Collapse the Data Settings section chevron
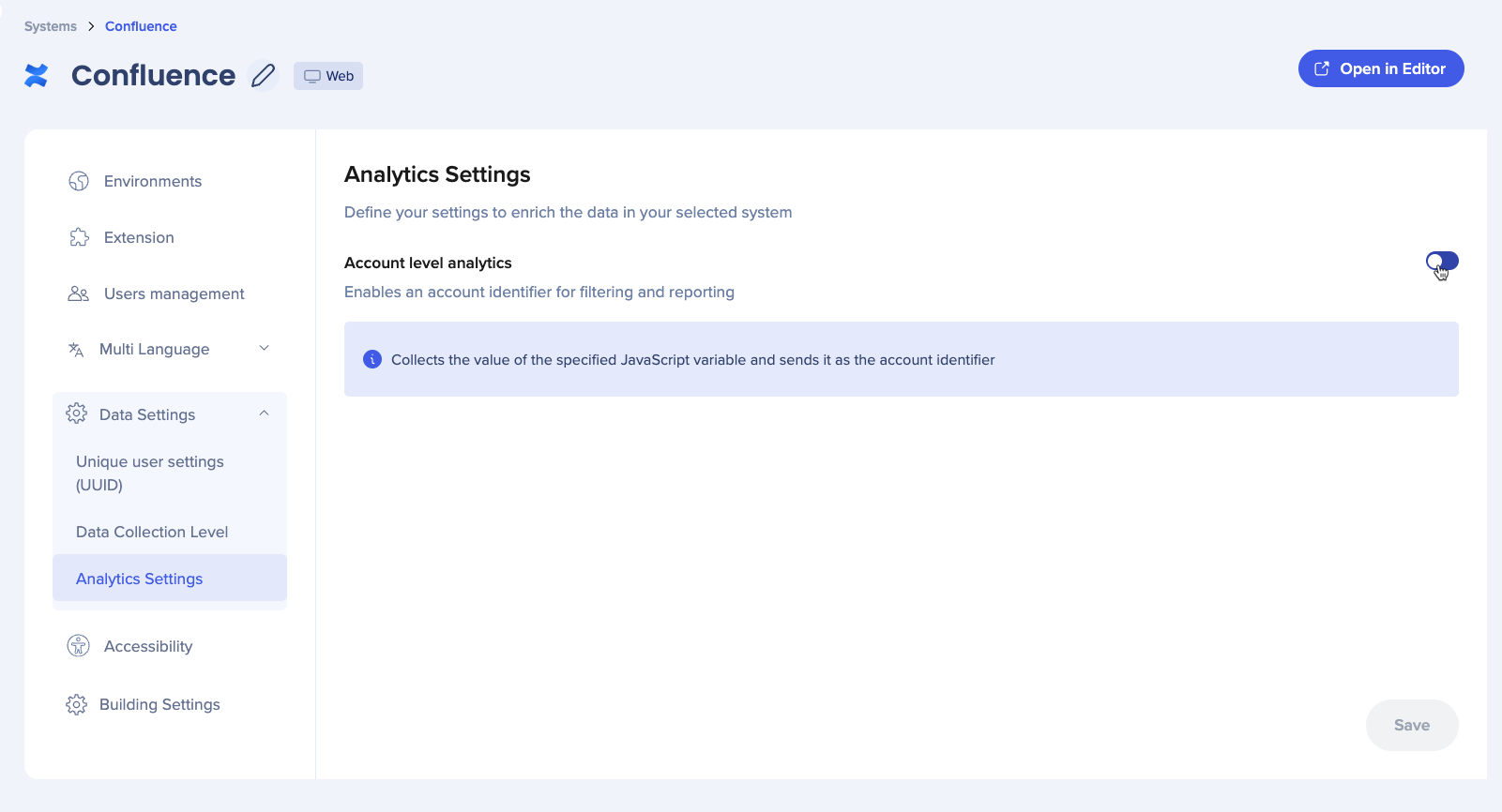 pos(265,414)
